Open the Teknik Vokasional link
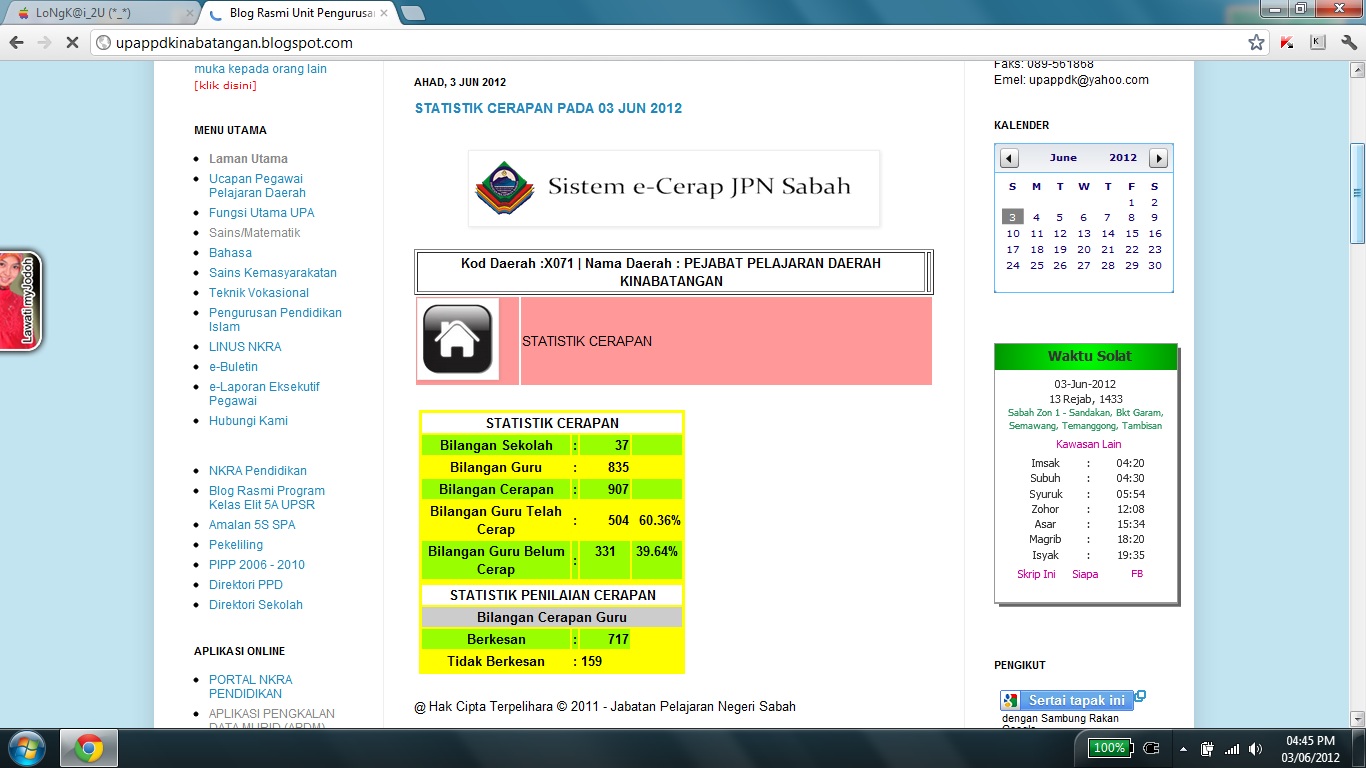The image size is (1366, 768). (259, 292)
